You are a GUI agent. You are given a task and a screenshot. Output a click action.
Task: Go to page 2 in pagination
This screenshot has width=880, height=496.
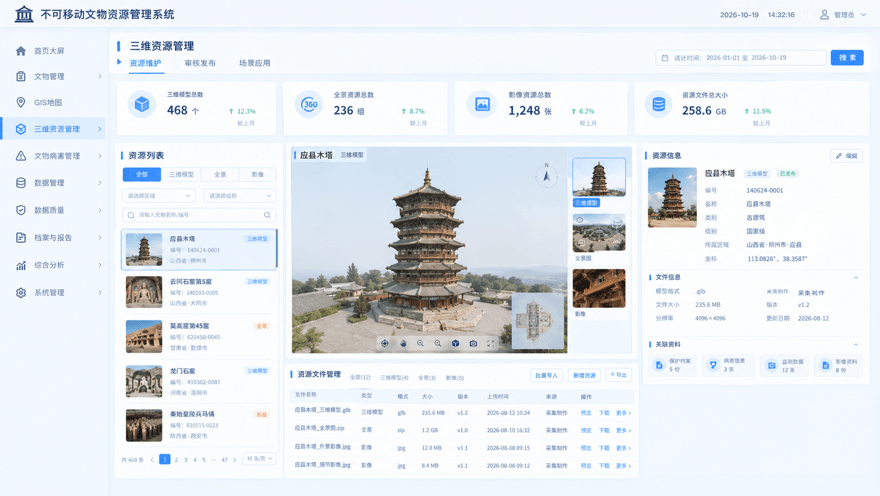(176, 460)
